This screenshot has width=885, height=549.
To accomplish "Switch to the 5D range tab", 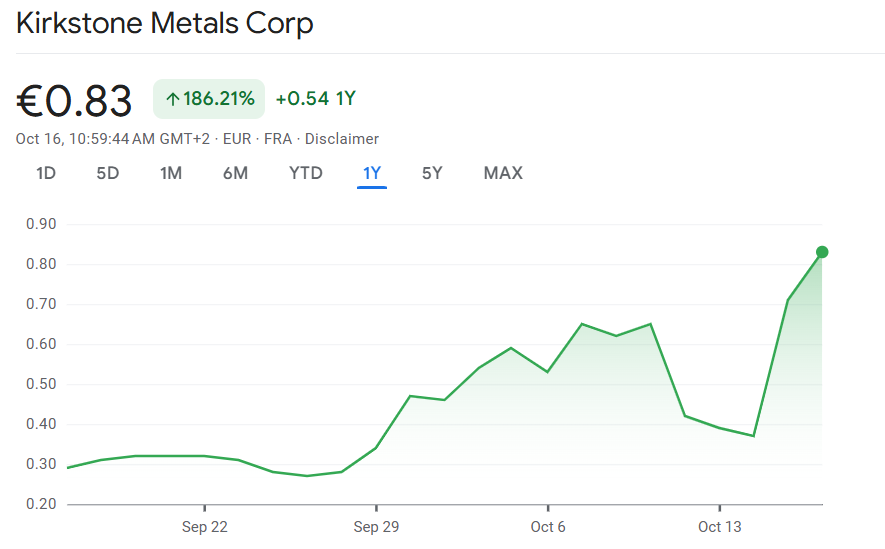I will [108, 173].
